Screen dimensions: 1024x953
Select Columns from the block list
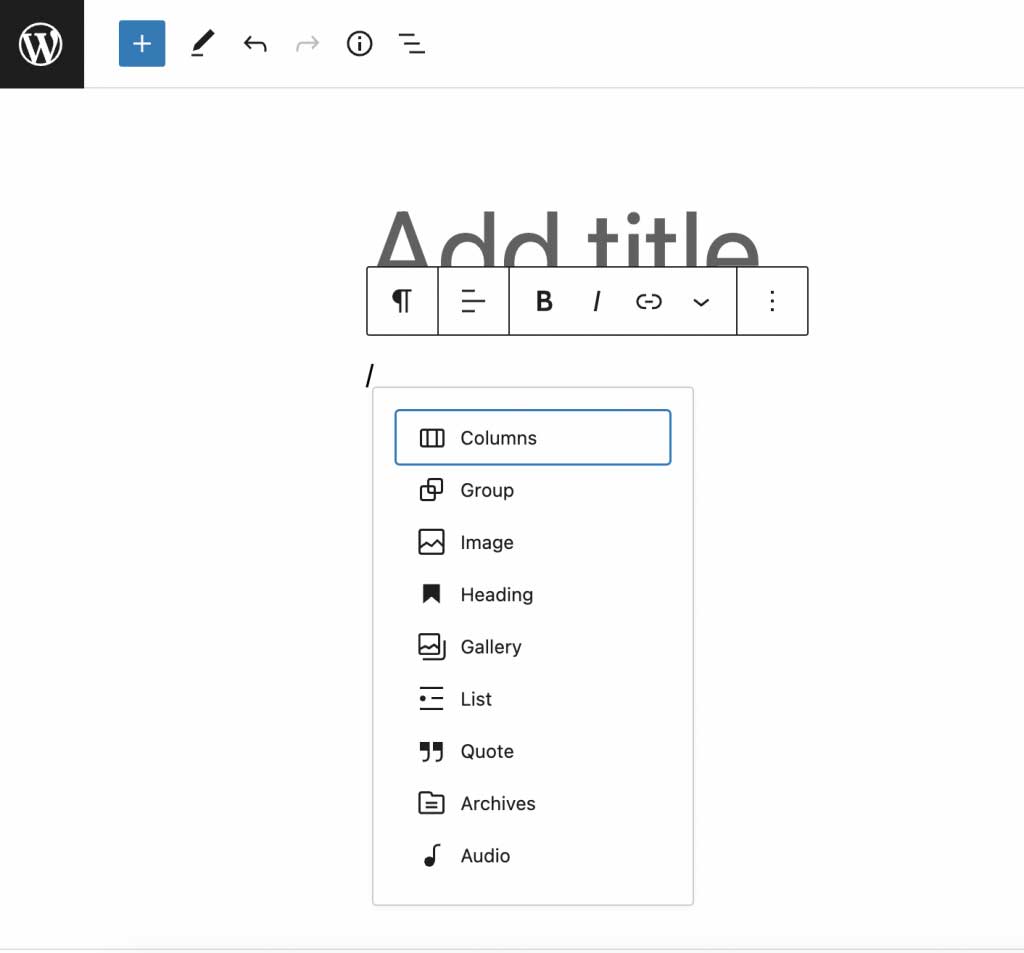pyautogui.click(x=533, y=438)
